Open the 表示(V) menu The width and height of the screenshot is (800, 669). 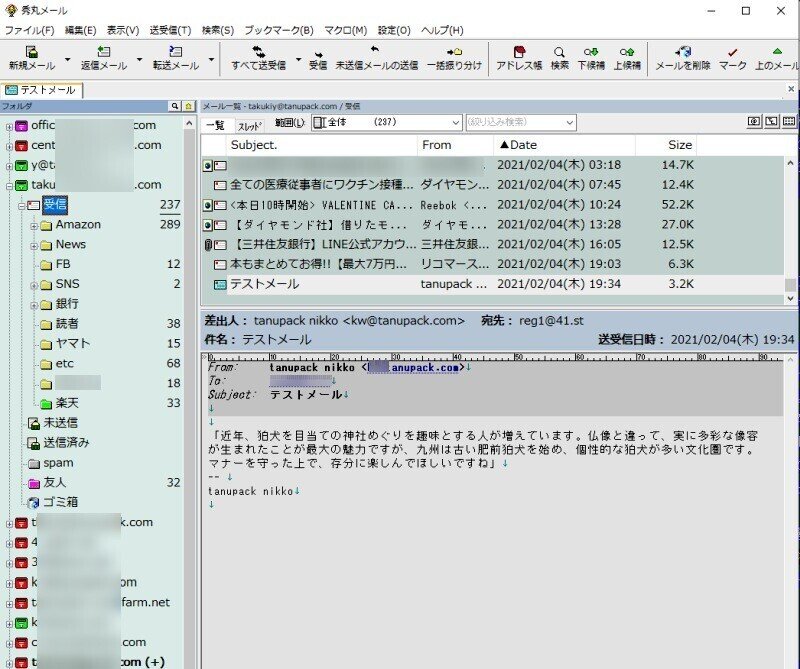pyautogui.click(x=122, y=30)
